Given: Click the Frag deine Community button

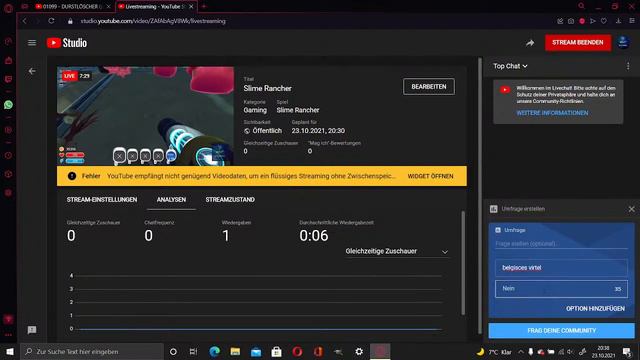Looking at the screenshot, I should (x=561, y=331).
